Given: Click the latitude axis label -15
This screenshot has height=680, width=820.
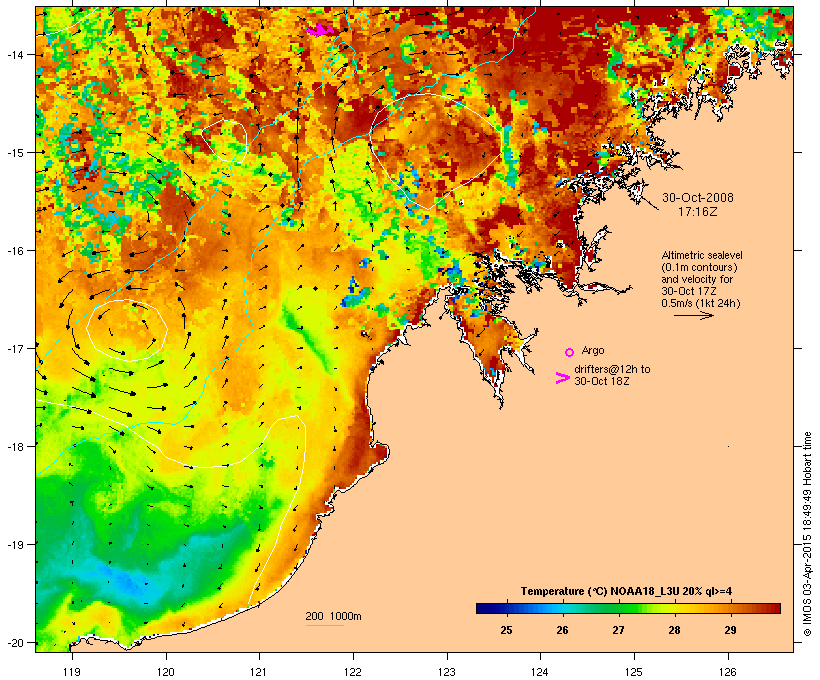Looking at the screenshot, I should pyautogui.click(x=15, y=153).
